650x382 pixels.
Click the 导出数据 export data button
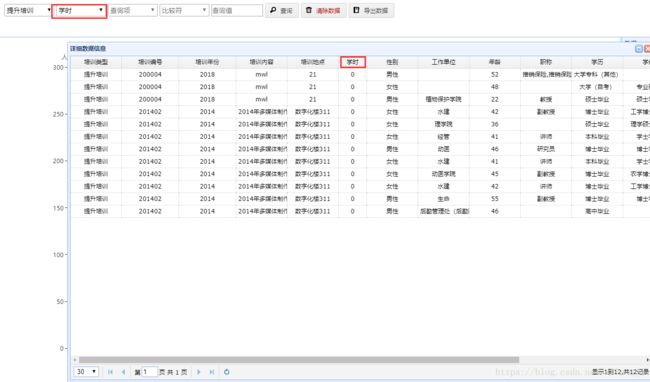point(371,10)
